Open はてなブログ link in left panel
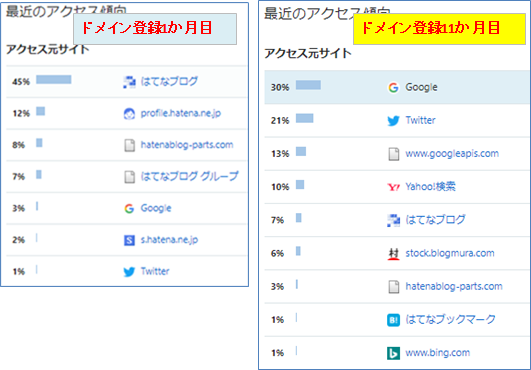 [169, 81]
